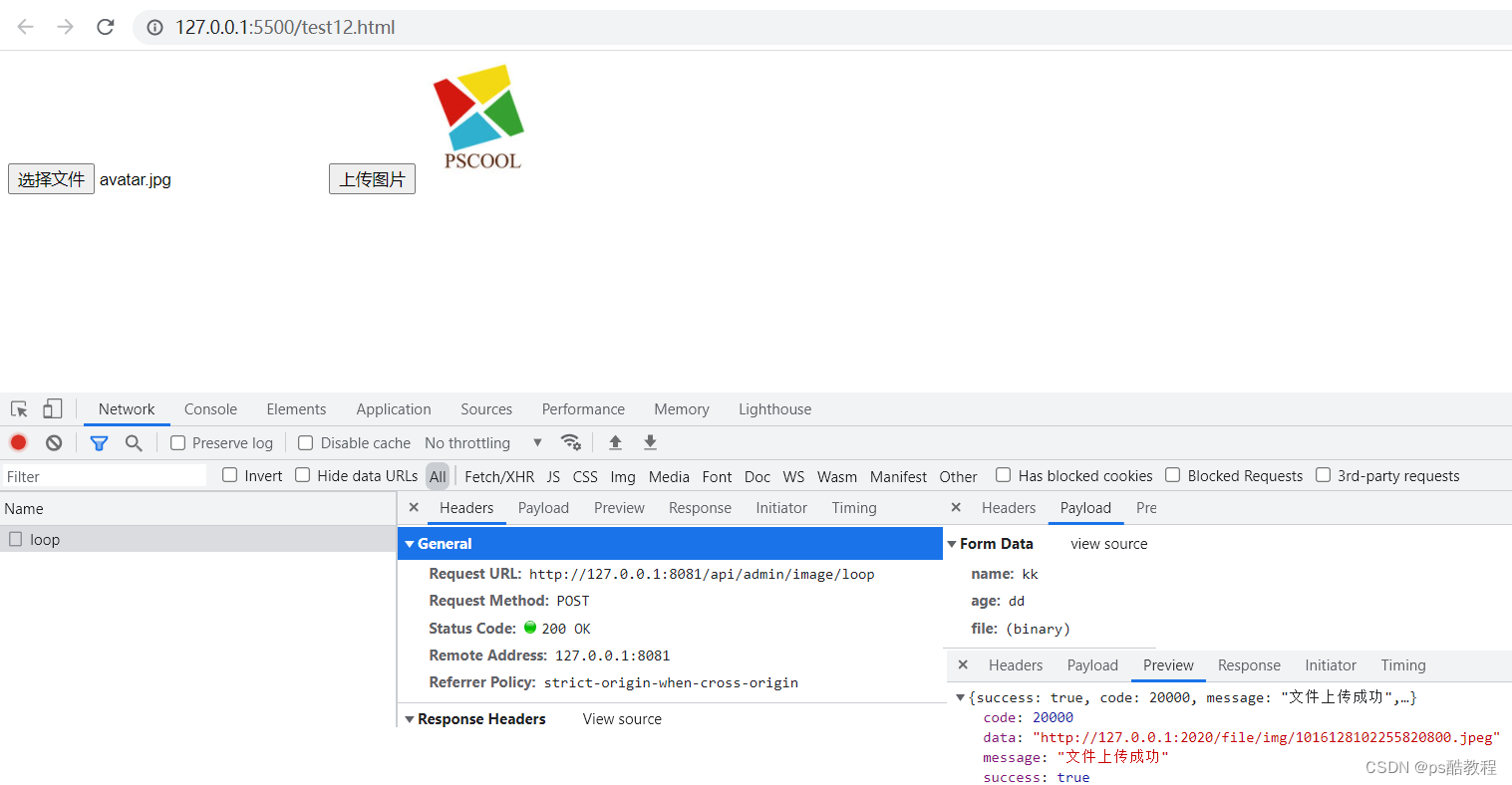Screen dimensions: 1512x785
Task: Open the Application panel tab
Action: 394,409
